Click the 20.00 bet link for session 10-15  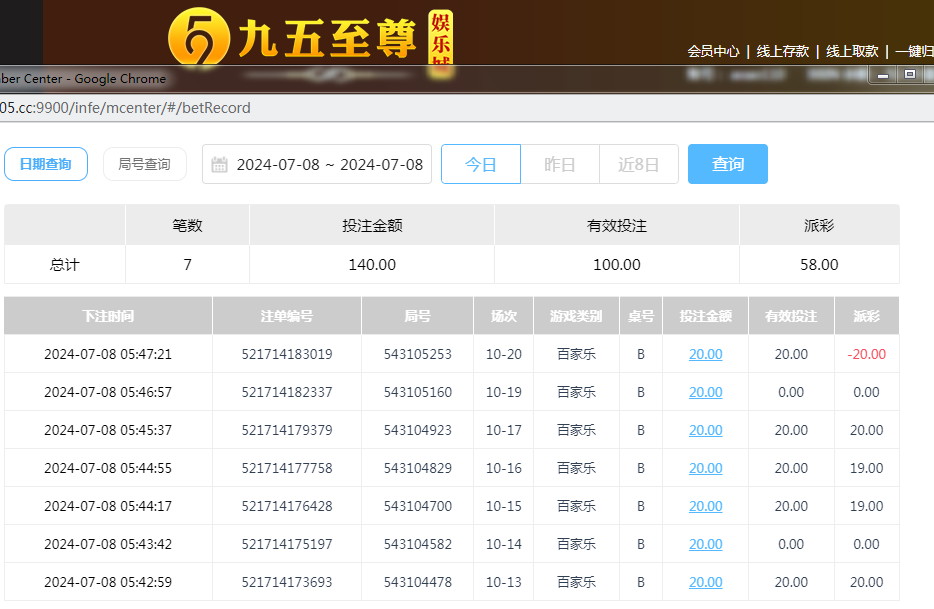(x=705, y=506)
